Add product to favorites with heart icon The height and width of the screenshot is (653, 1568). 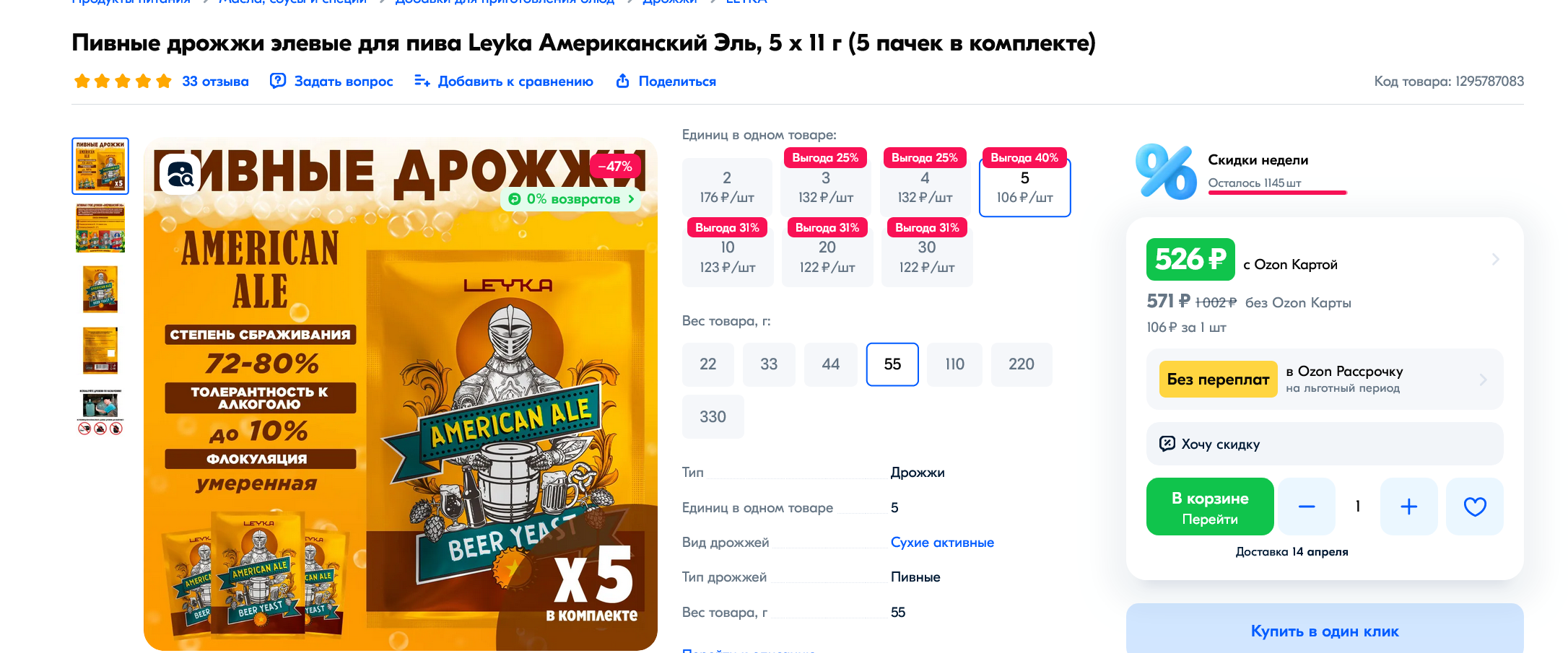(x=1475, y=507)
